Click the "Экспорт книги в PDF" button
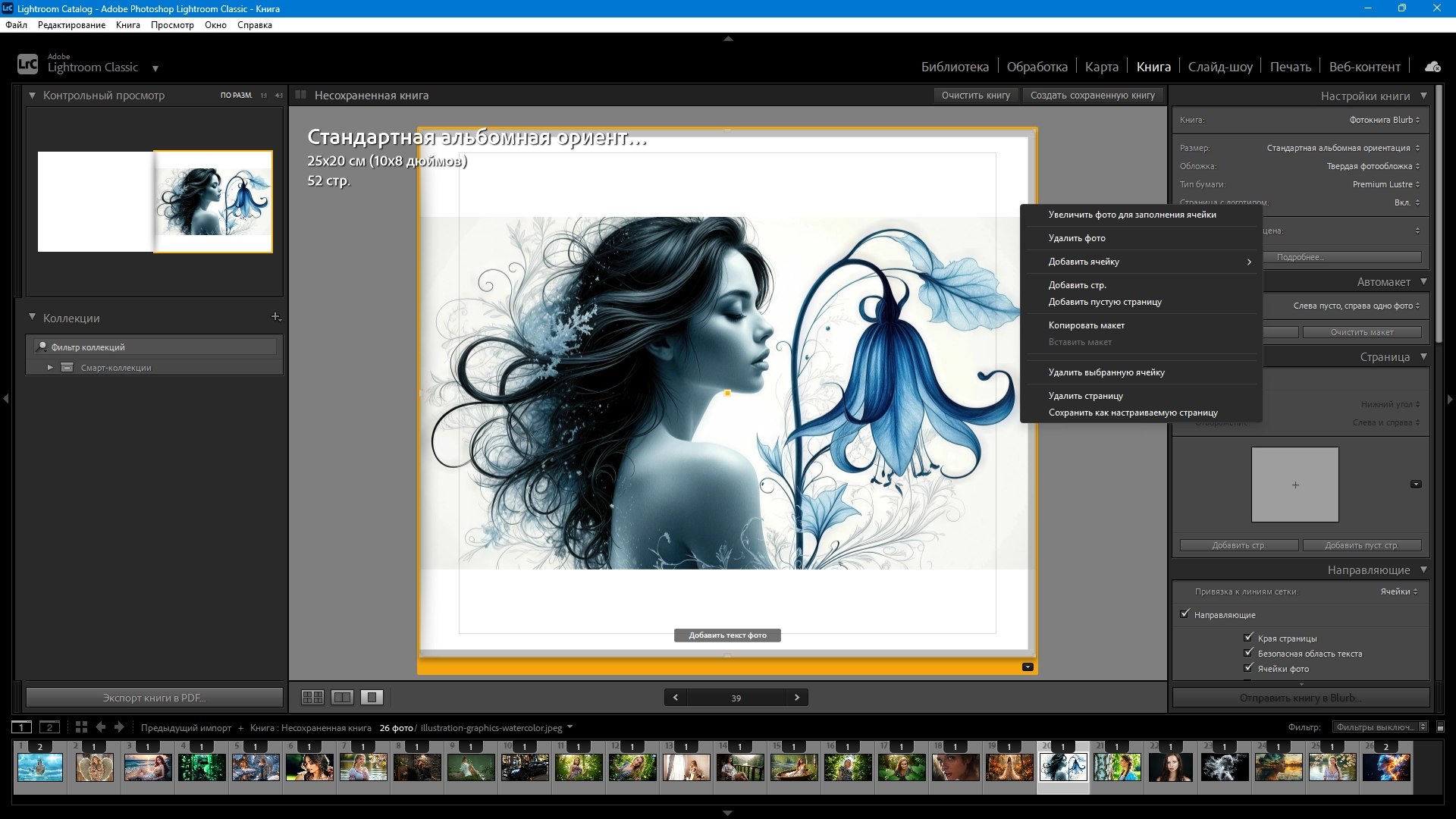The width and height of the screenshot is (1456, 819). tap(154, 697)
